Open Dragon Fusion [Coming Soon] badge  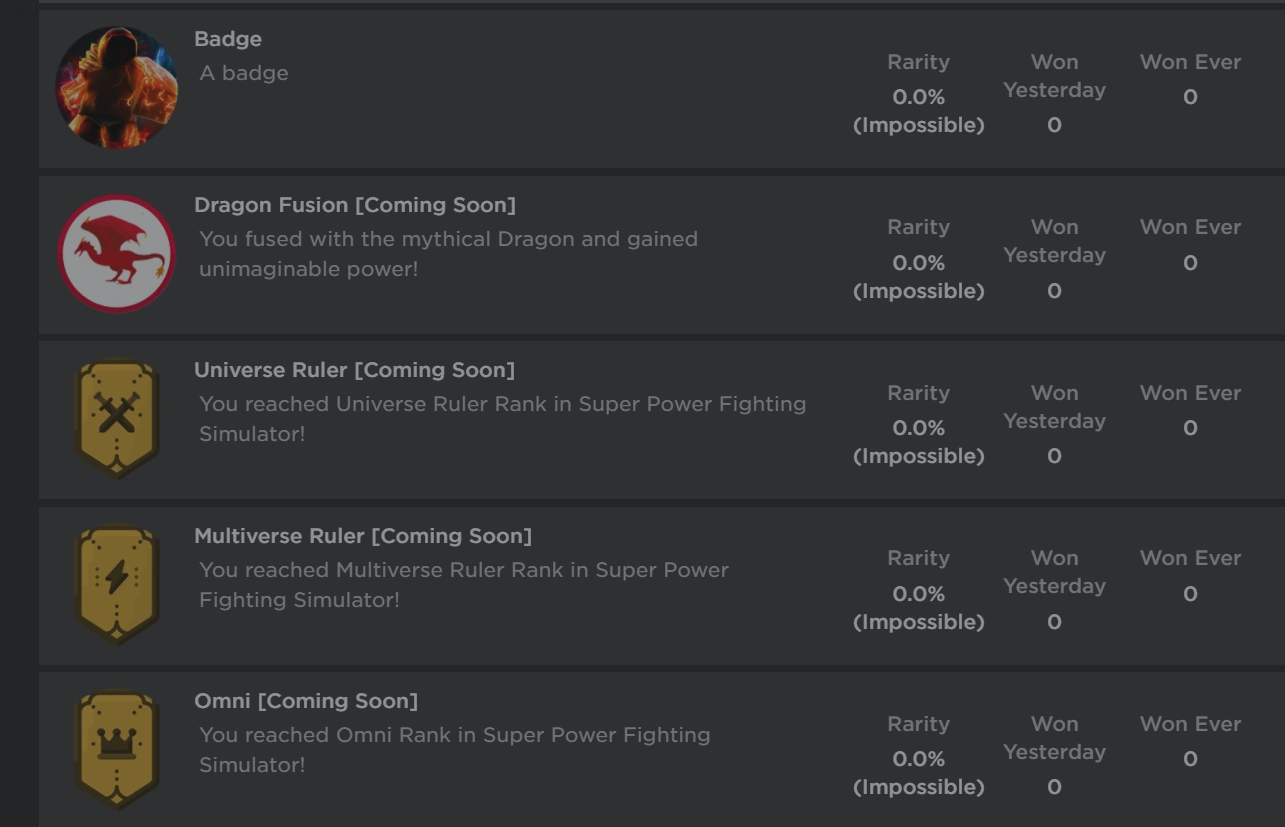pos(355,205)
